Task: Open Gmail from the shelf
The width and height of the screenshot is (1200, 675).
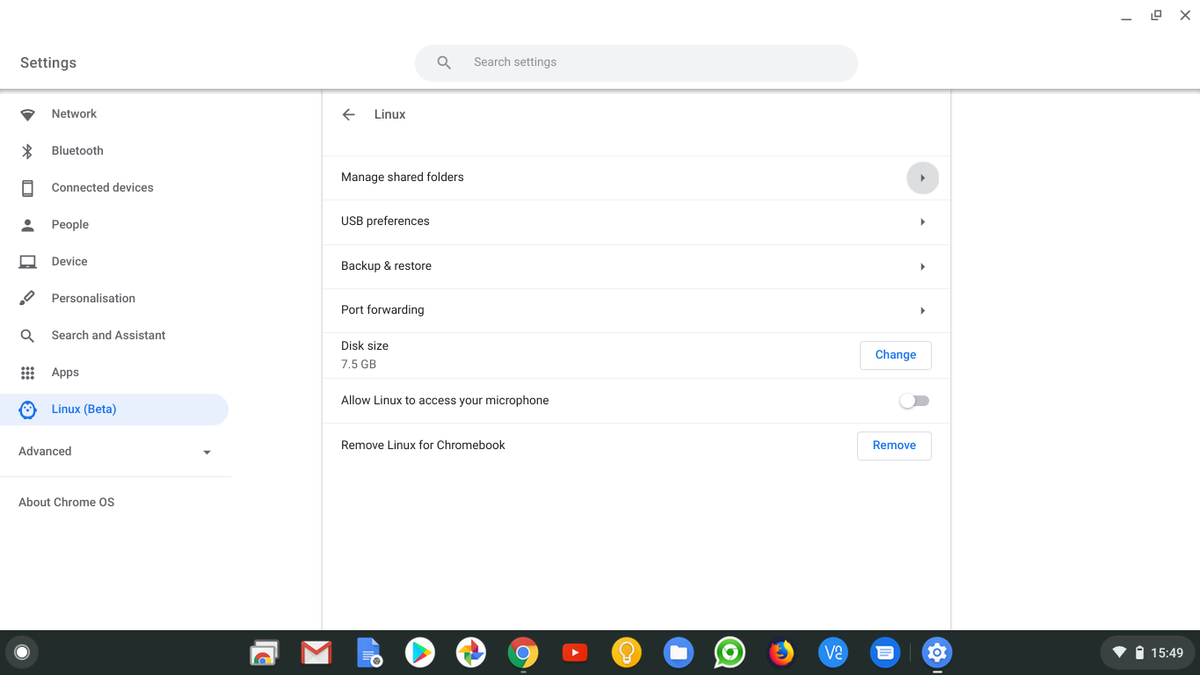Action: 316,652
